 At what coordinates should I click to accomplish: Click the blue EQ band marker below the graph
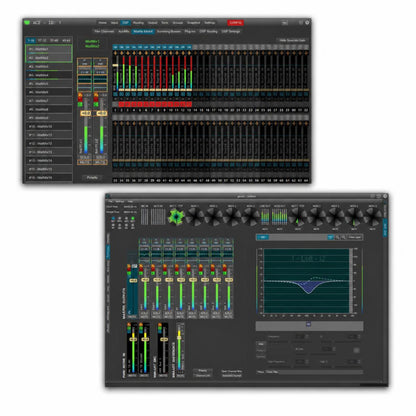pyautogui.click(x=309, y=324)
